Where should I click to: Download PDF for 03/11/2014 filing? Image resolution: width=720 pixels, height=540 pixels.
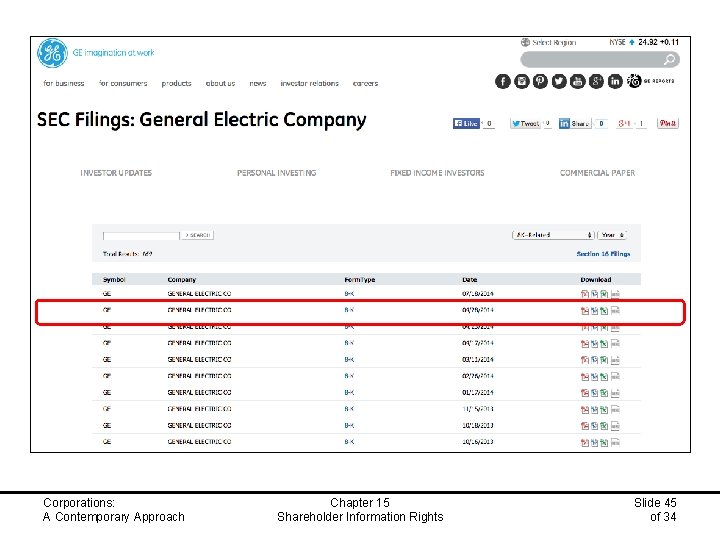coord(585,360)
